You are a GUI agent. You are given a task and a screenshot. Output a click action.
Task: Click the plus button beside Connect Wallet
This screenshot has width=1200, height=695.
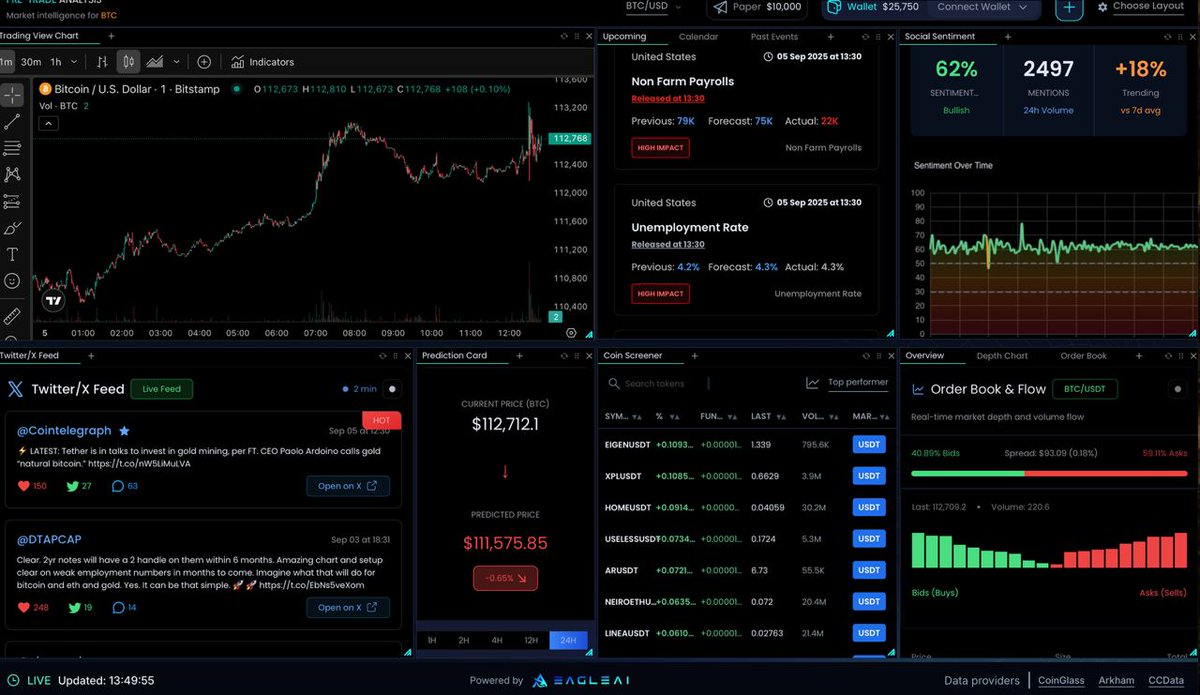(1069, 8)
